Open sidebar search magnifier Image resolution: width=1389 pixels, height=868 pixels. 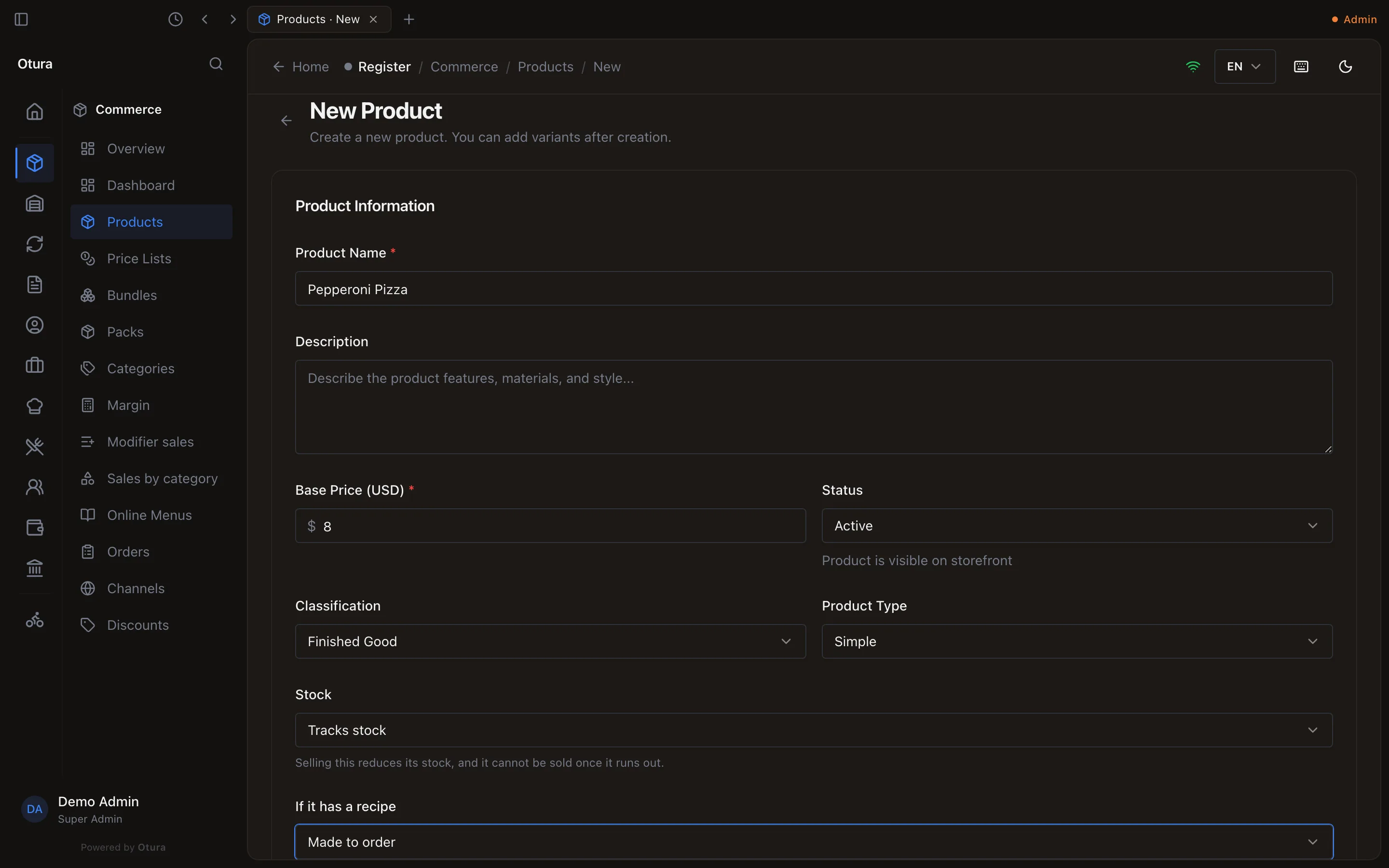tap(216, 64)
